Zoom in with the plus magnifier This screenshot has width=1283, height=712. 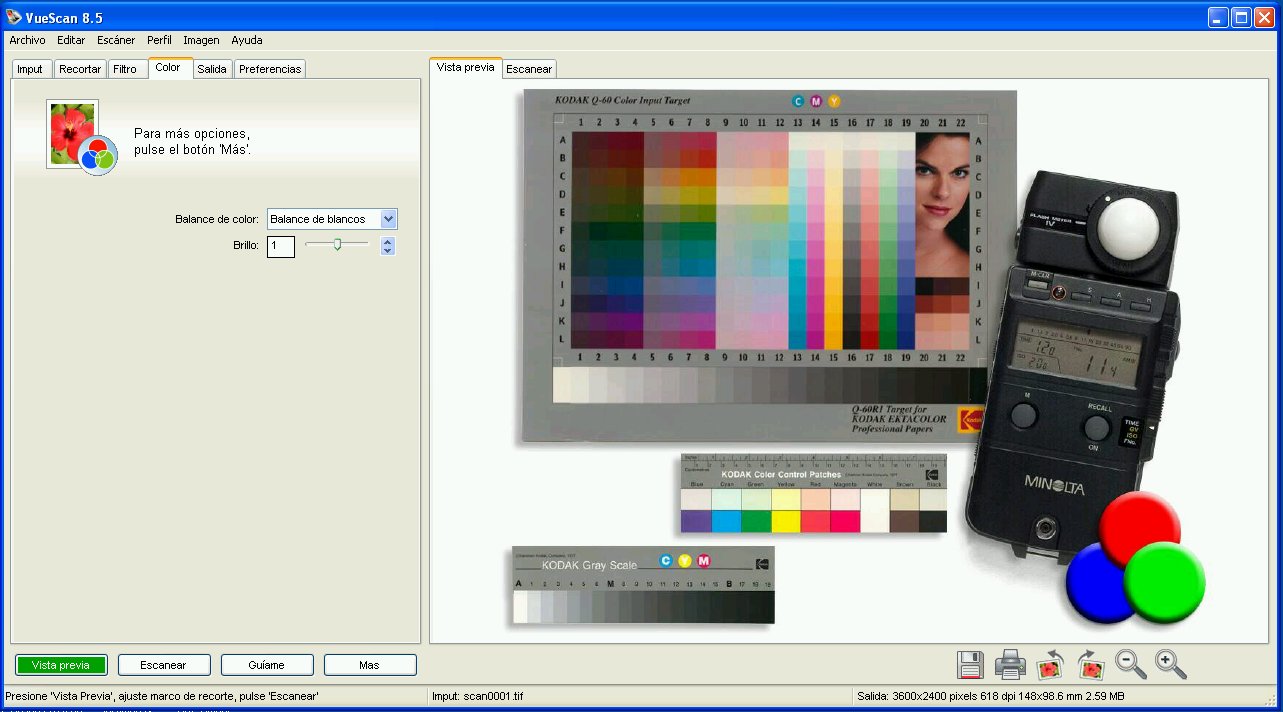click(x=1171, y=664)
